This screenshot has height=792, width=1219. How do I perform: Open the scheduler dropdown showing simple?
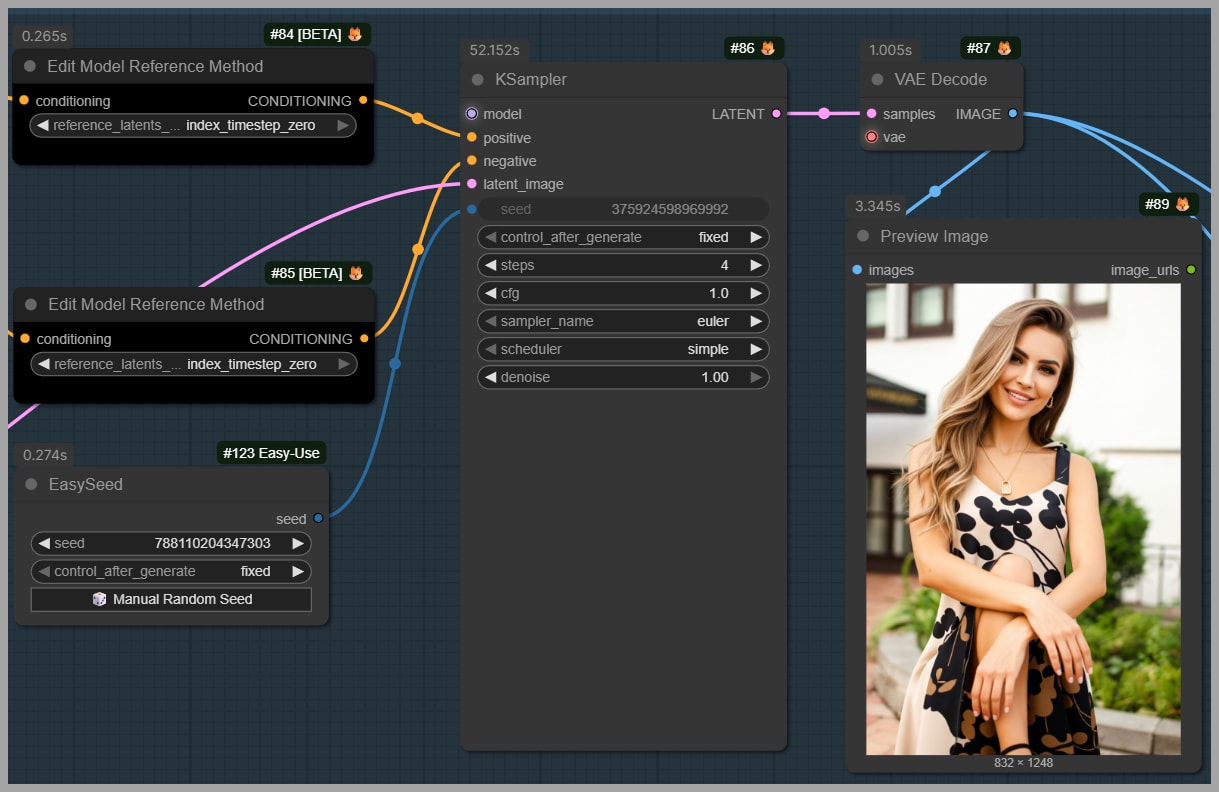[623, 349]
